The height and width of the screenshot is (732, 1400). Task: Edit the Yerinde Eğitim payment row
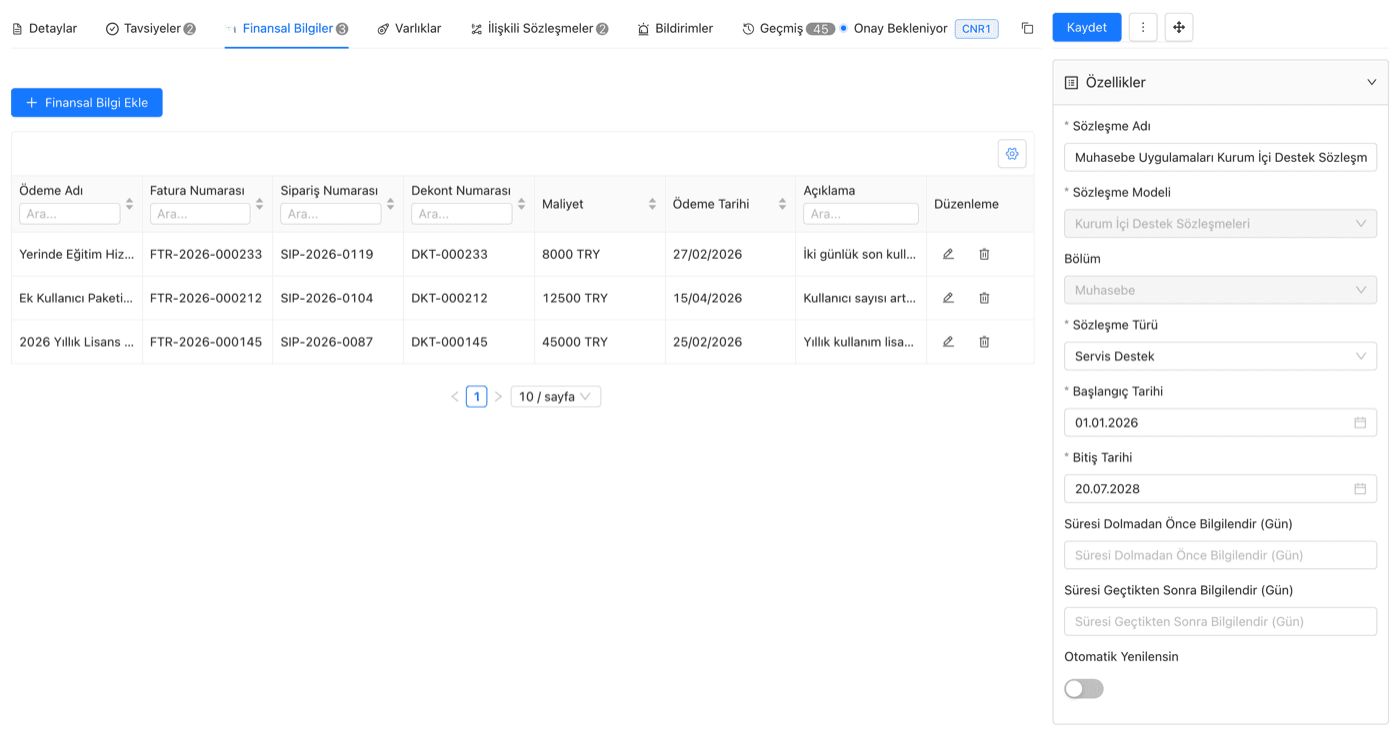(x=948, y=254)
